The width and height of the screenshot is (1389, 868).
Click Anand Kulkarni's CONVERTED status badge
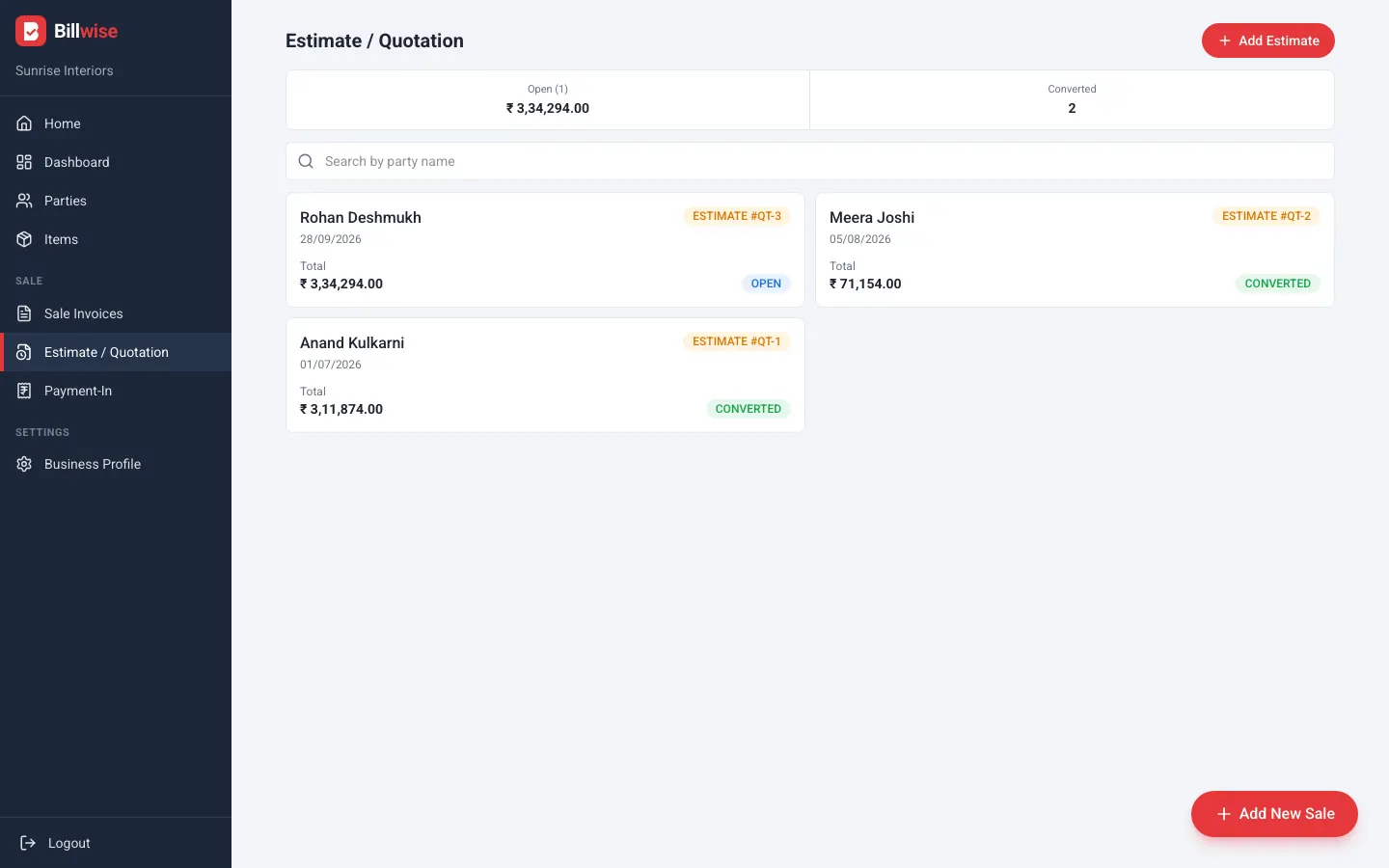[748, 409]
